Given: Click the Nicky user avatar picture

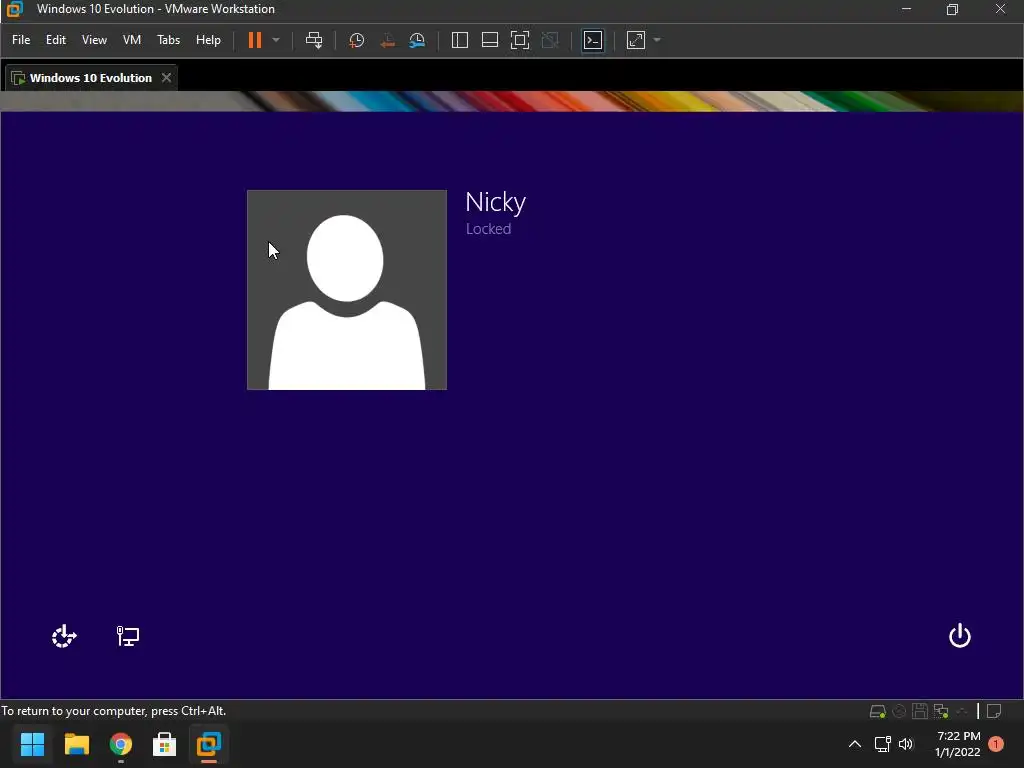Looking at the screenshot, I should [x=347, y=290].
